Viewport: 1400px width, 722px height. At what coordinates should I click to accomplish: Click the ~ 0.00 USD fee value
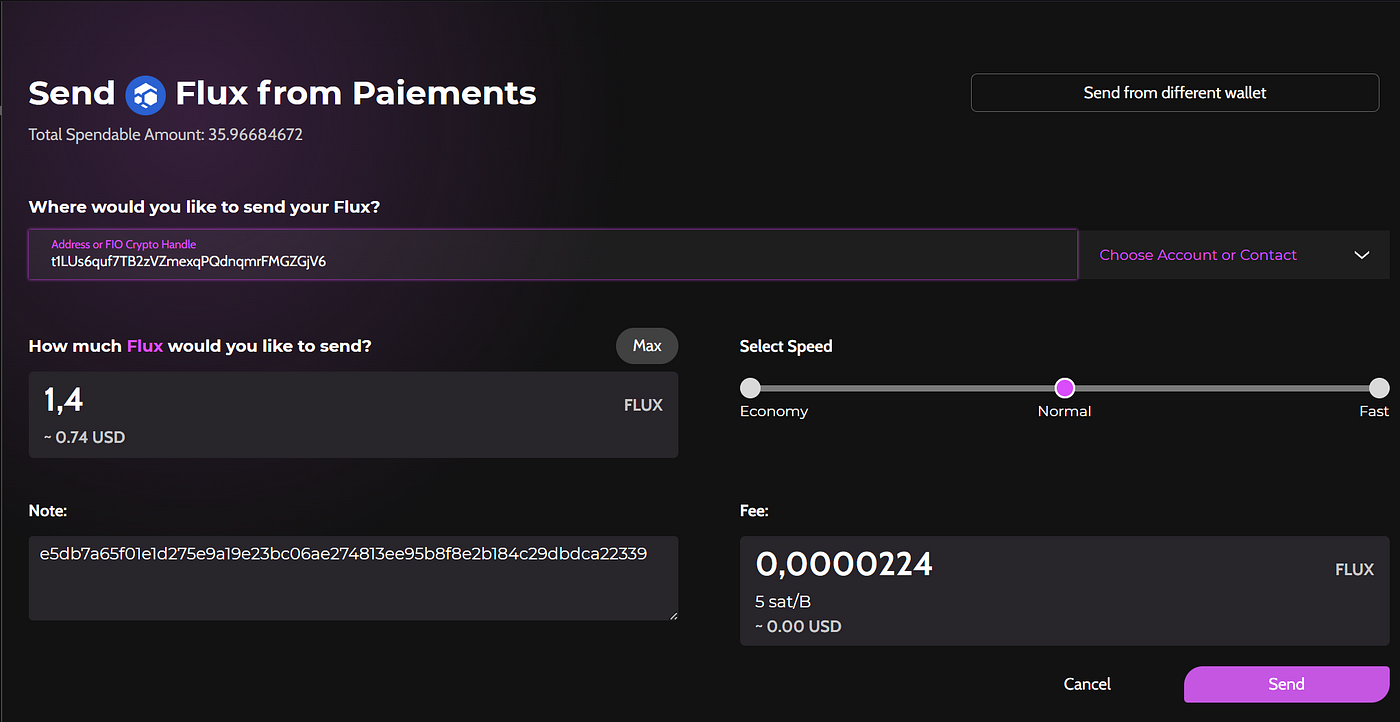(x=799, y=627)
